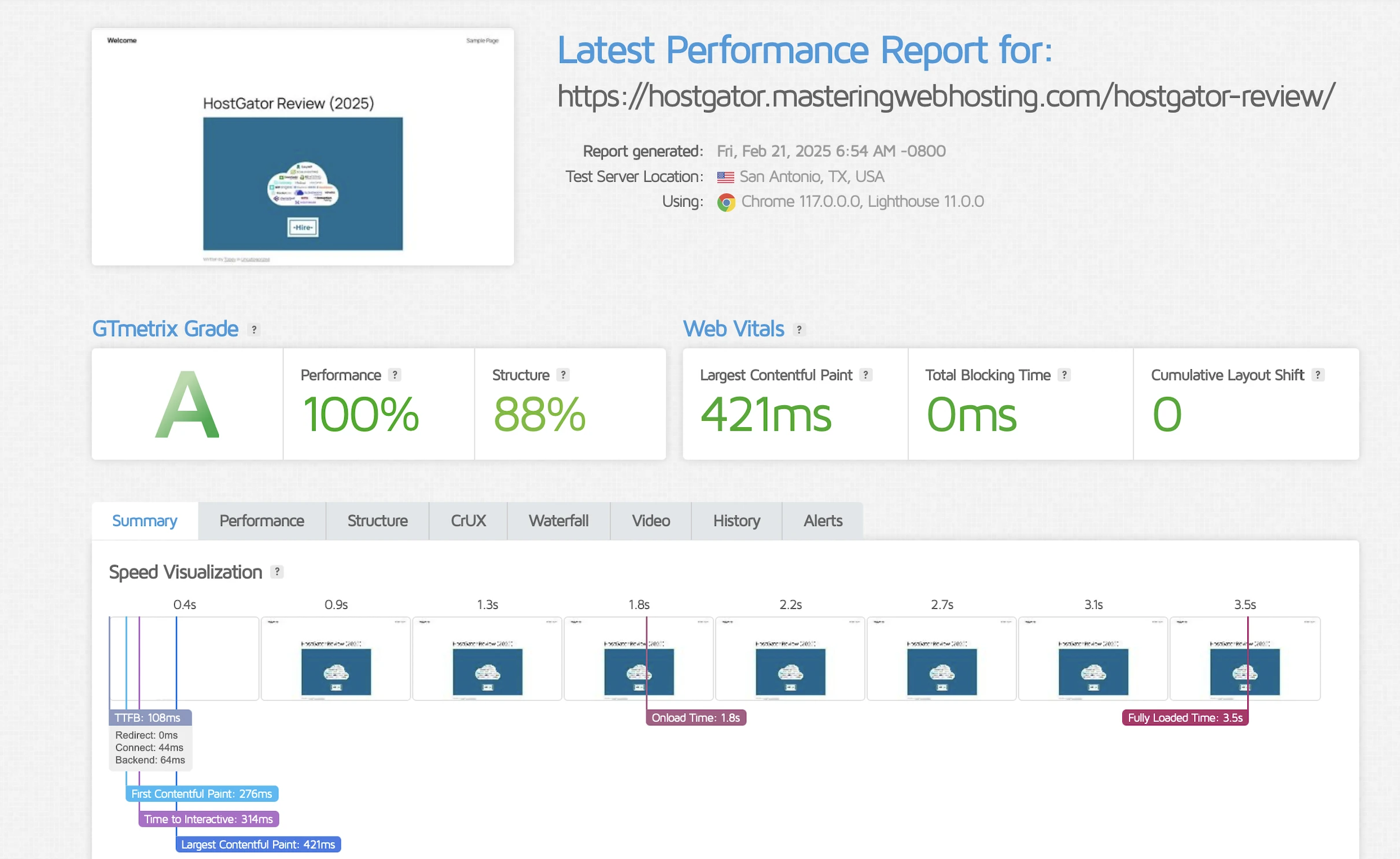Image resolution: width=1400 pixels, height=859 pixels.
Task: Click help icon beside Web Vitals heading
Action: 799,329
